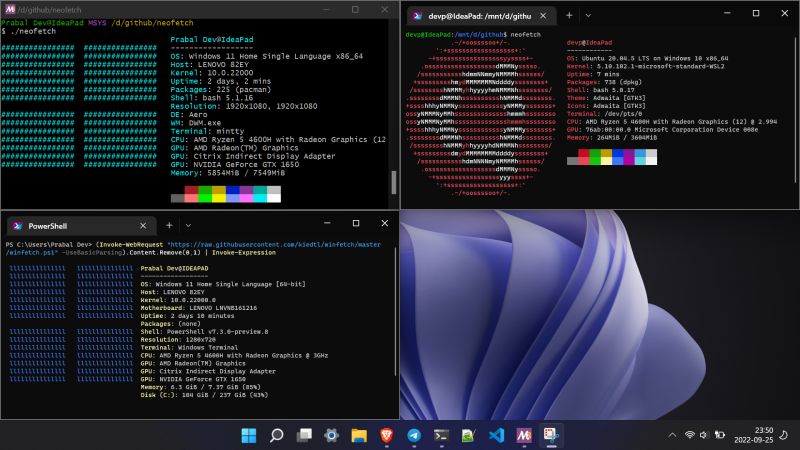Viewport: 800px width, 450px height.
Task: Add new tab in PowerShell window
Action: [169, 225]
